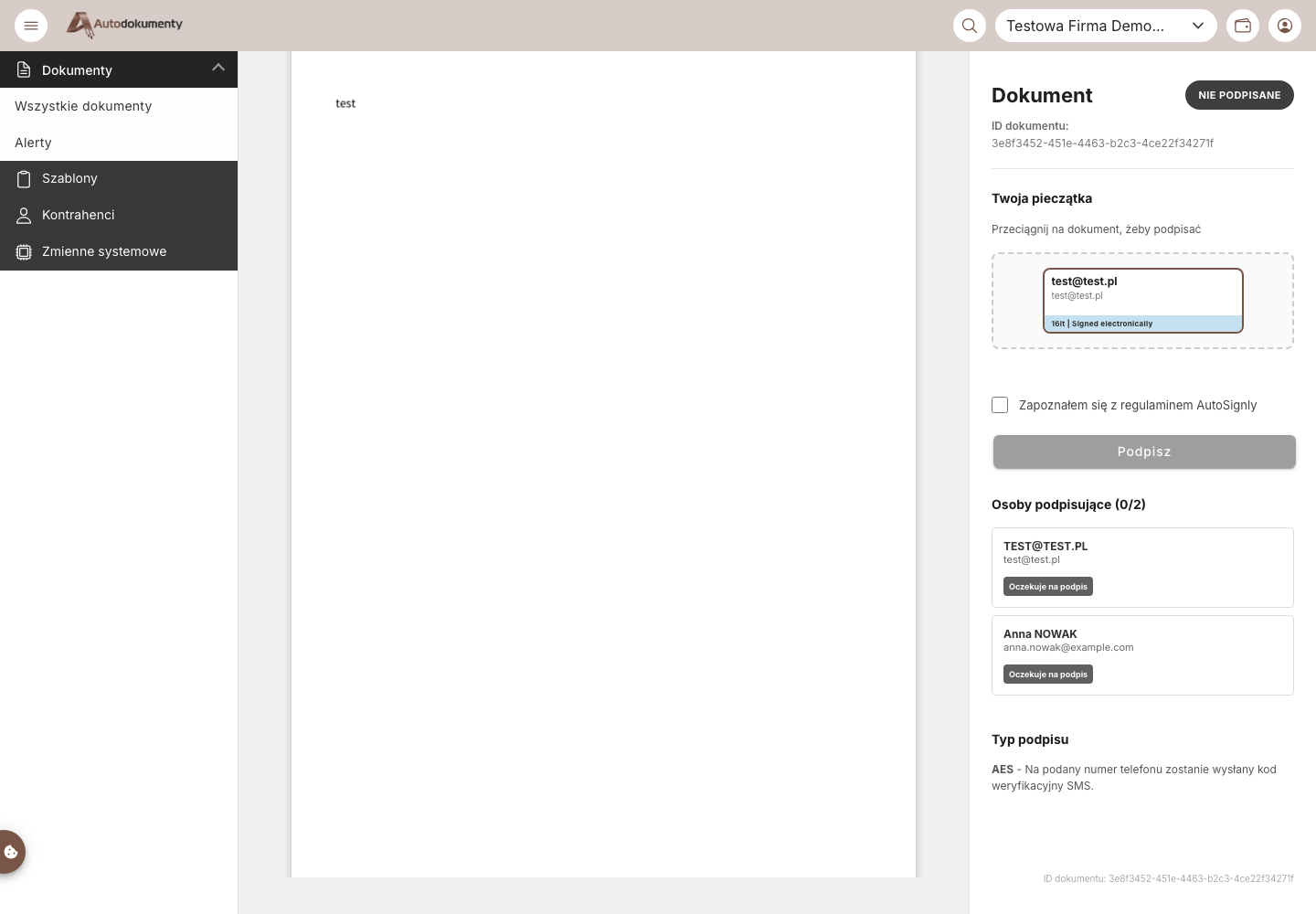Click TEST@TEST.PL's Oczekuje na podpis badge
This screenshot has height=914, width=1316.
[x=1048, y=587]
